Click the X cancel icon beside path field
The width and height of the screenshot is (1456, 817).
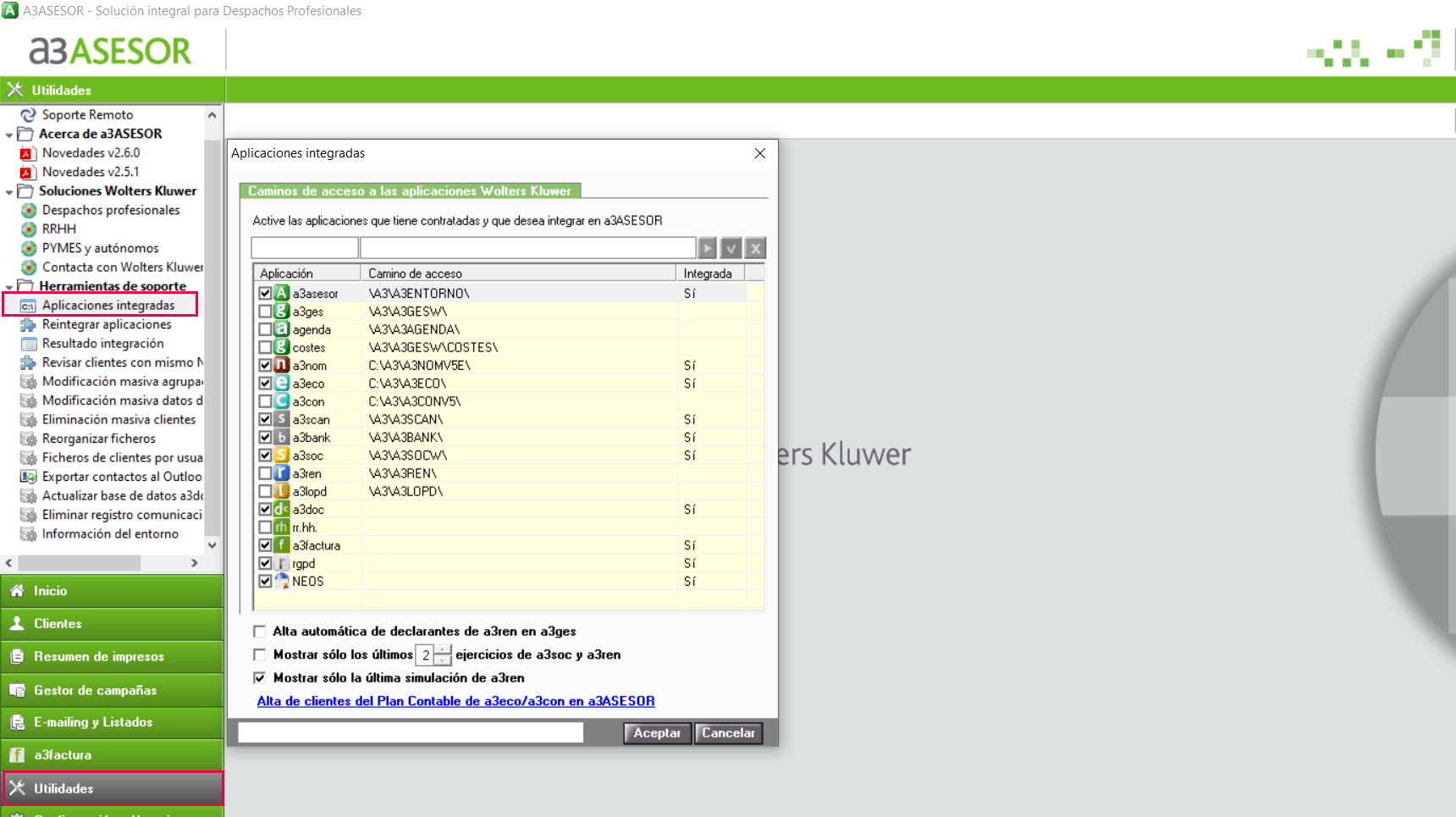point(756,248)
